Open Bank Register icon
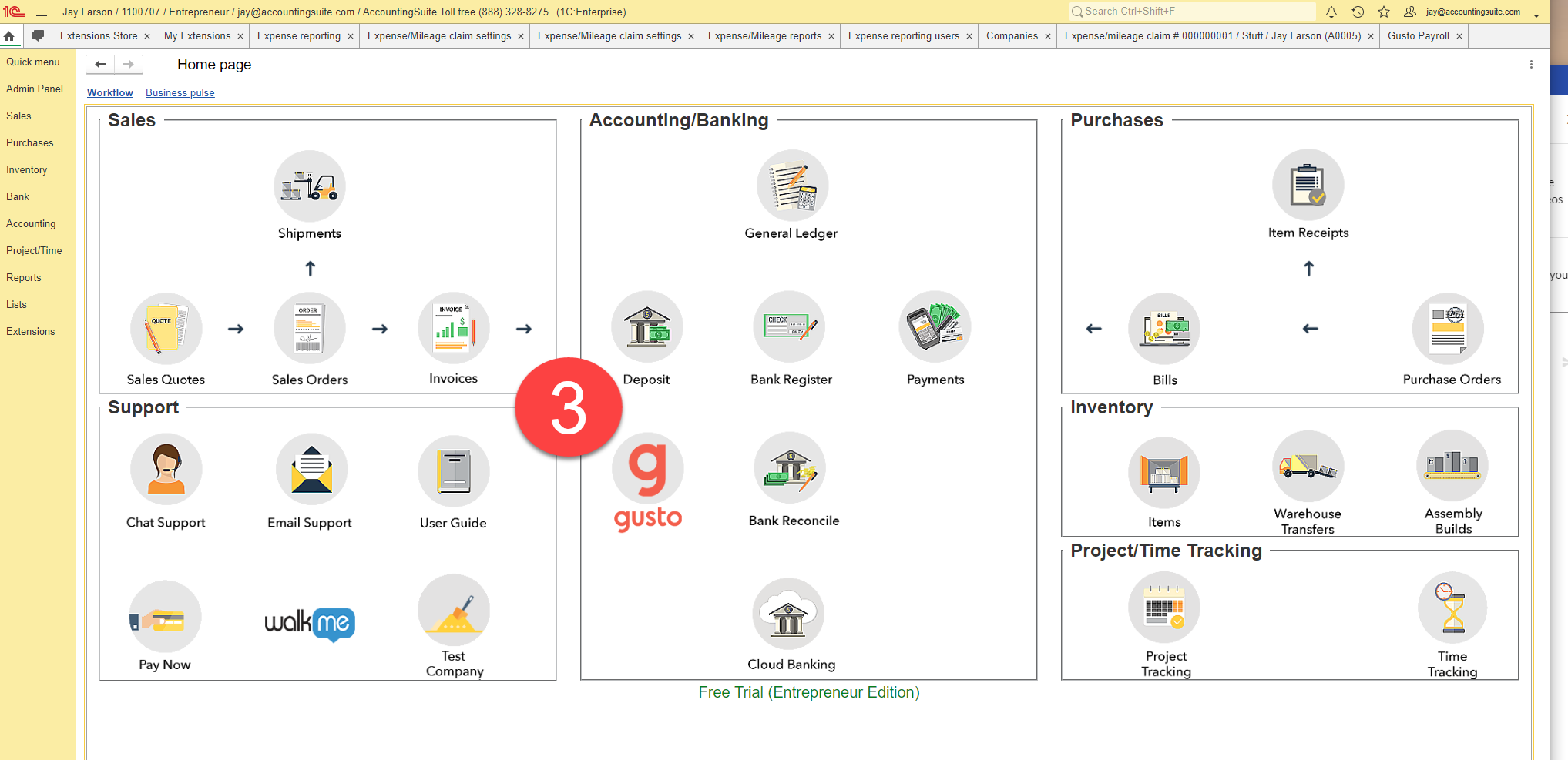The image size is (1568, 760). tap(789, 327)
